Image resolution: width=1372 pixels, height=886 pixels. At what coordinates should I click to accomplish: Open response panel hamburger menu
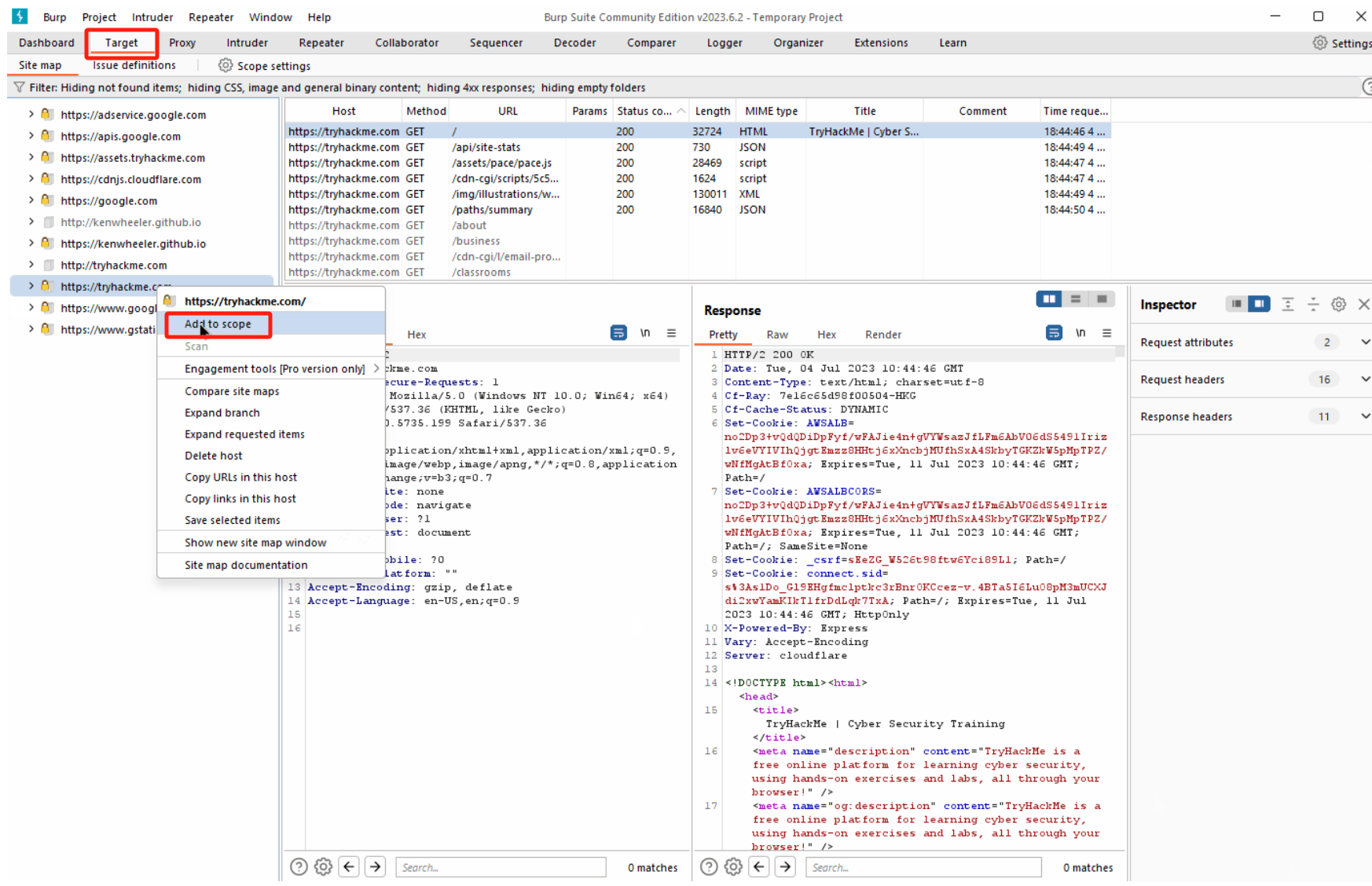(x=1106, y=333)
